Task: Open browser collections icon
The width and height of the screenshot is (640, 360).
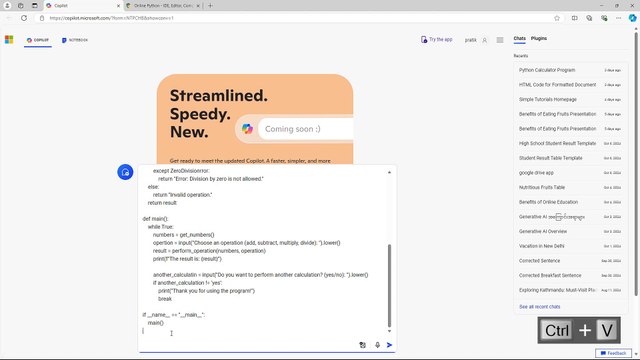Action: pos(589,18)
